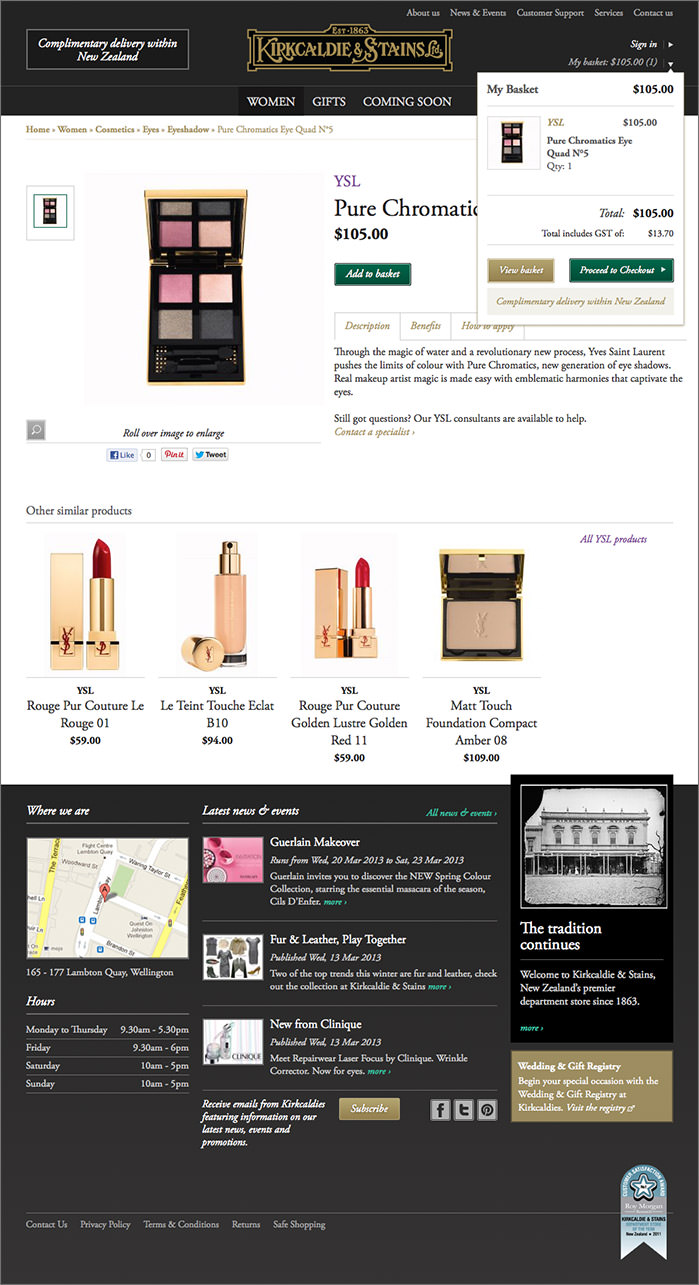
Task: Click the historic store building photo
Action: (592, 847)
